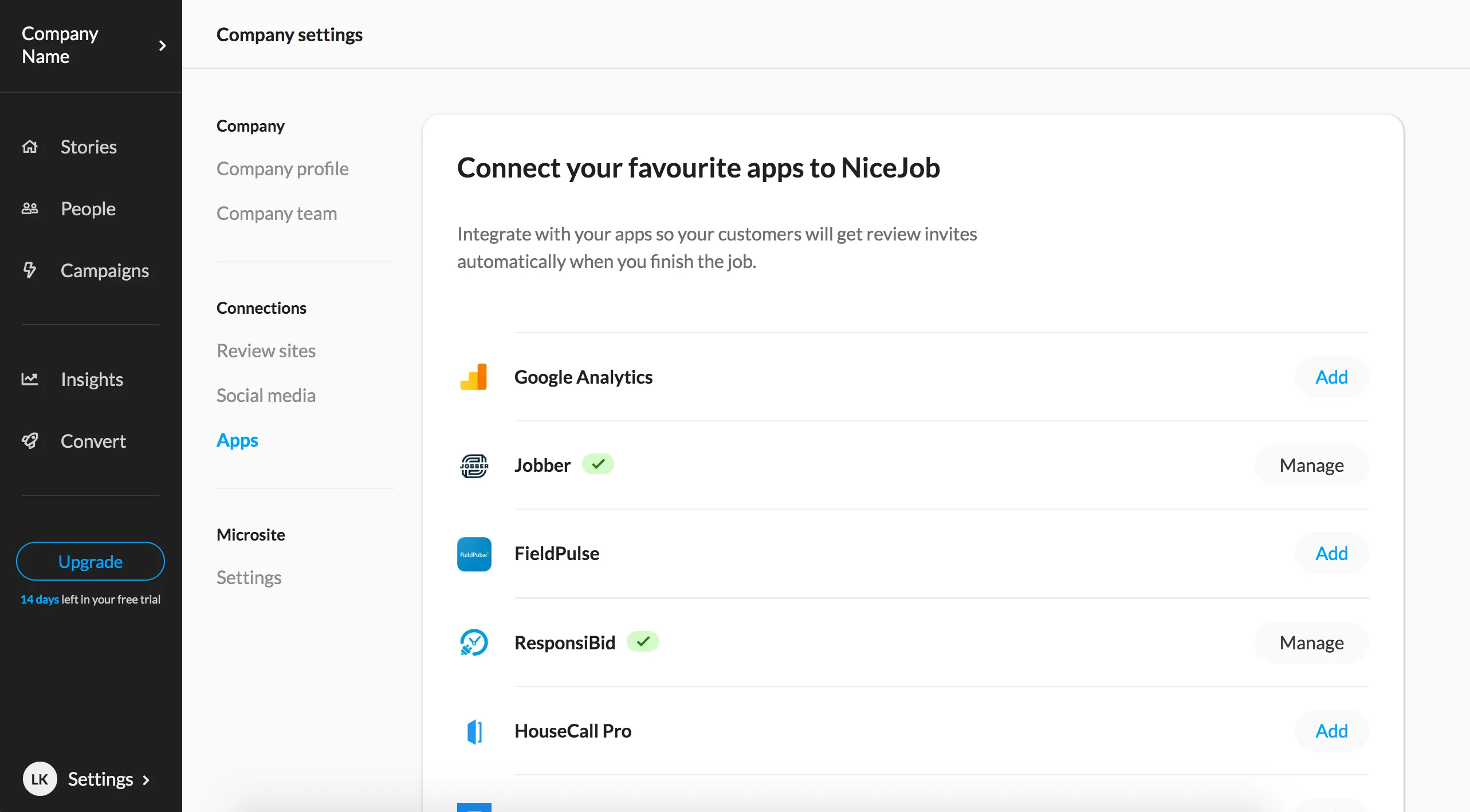Select the Review sites menu item
The height and width of the screenshot is (812, 1470).
(266, 350)
